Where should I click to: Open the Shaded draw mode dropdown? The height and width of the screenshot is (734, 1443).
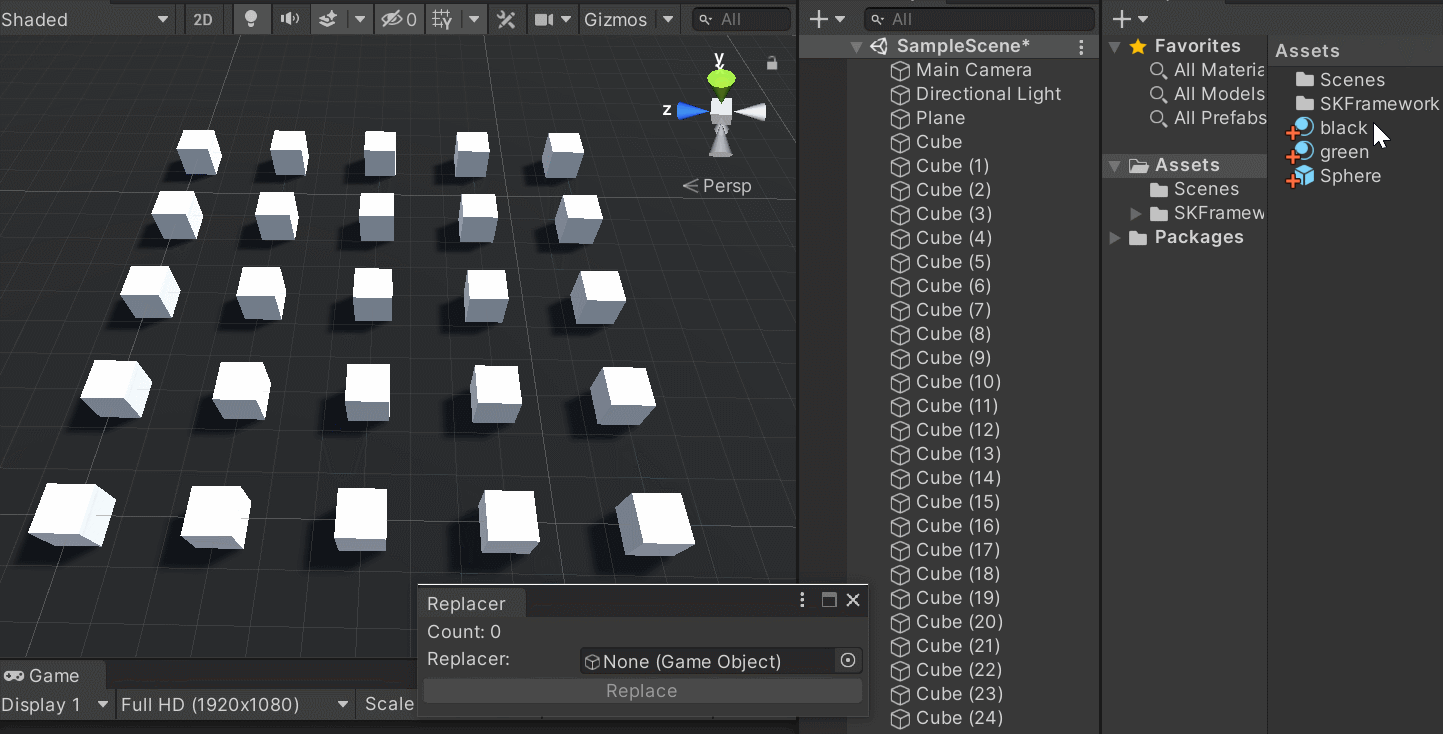[86, 19]
